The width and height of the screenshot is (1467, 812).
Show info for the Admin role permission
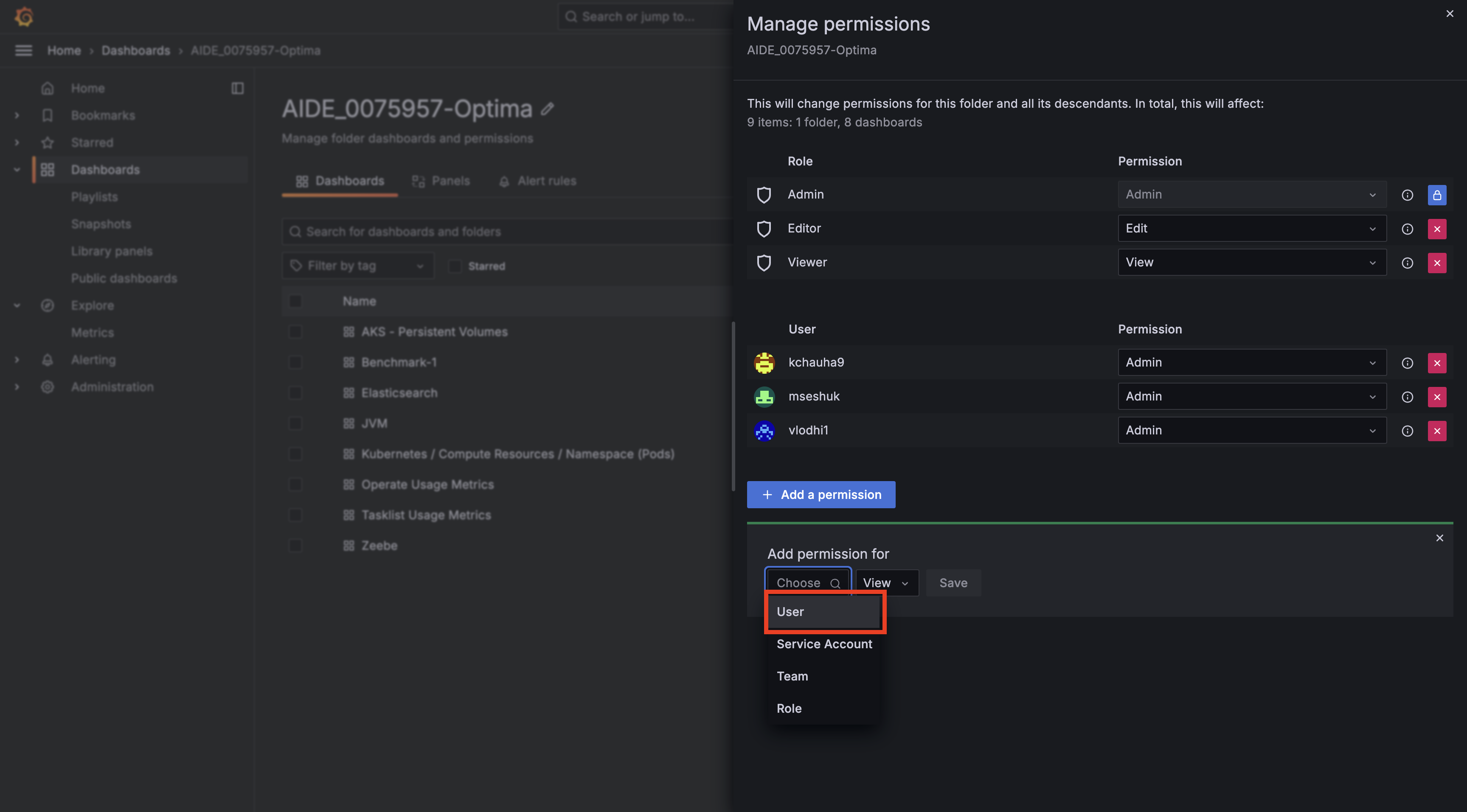pyautogui.click(x=1407, y=195)
